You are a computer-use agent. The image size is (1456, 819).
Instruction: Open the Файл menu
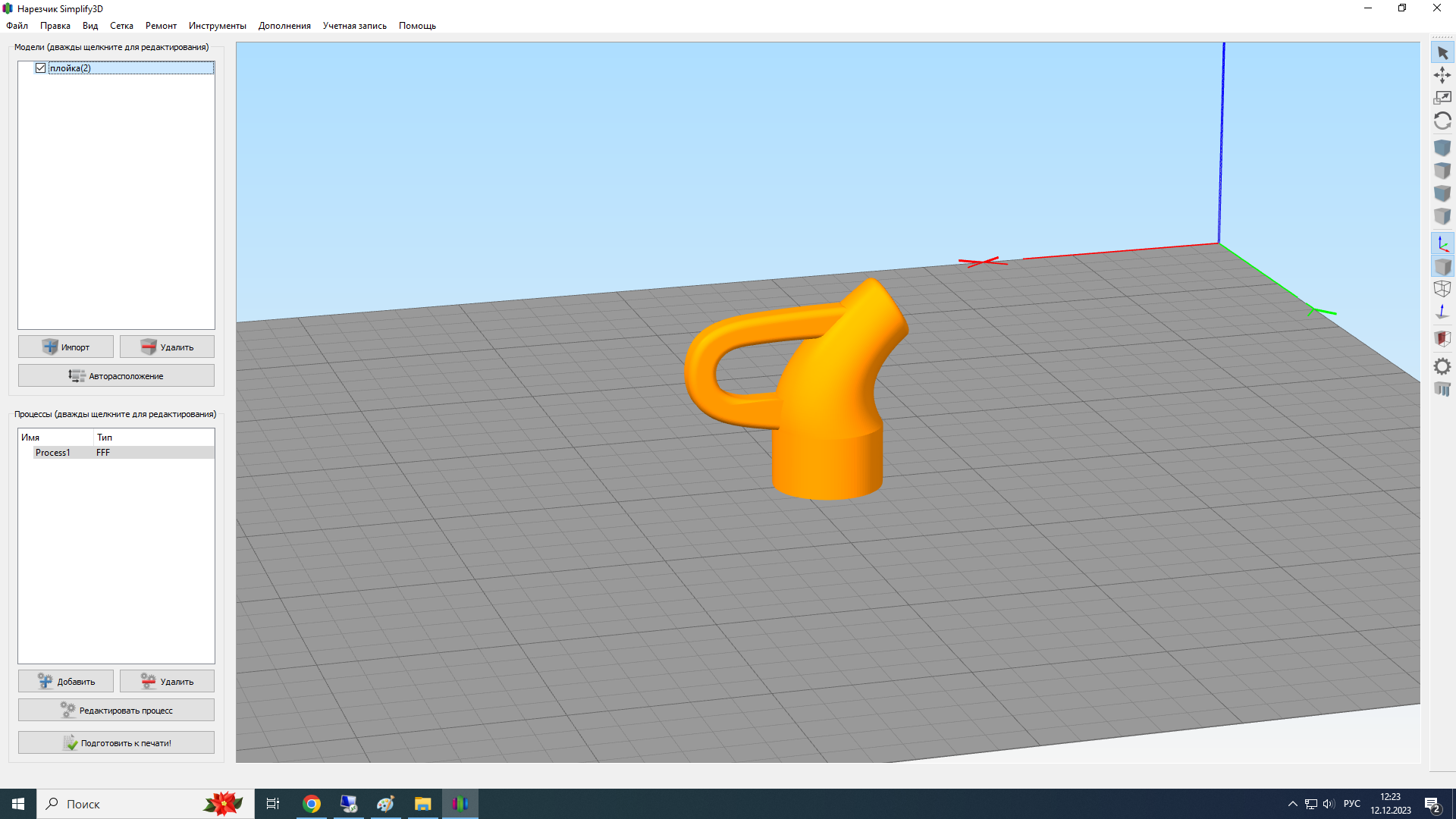pos(17,26)
